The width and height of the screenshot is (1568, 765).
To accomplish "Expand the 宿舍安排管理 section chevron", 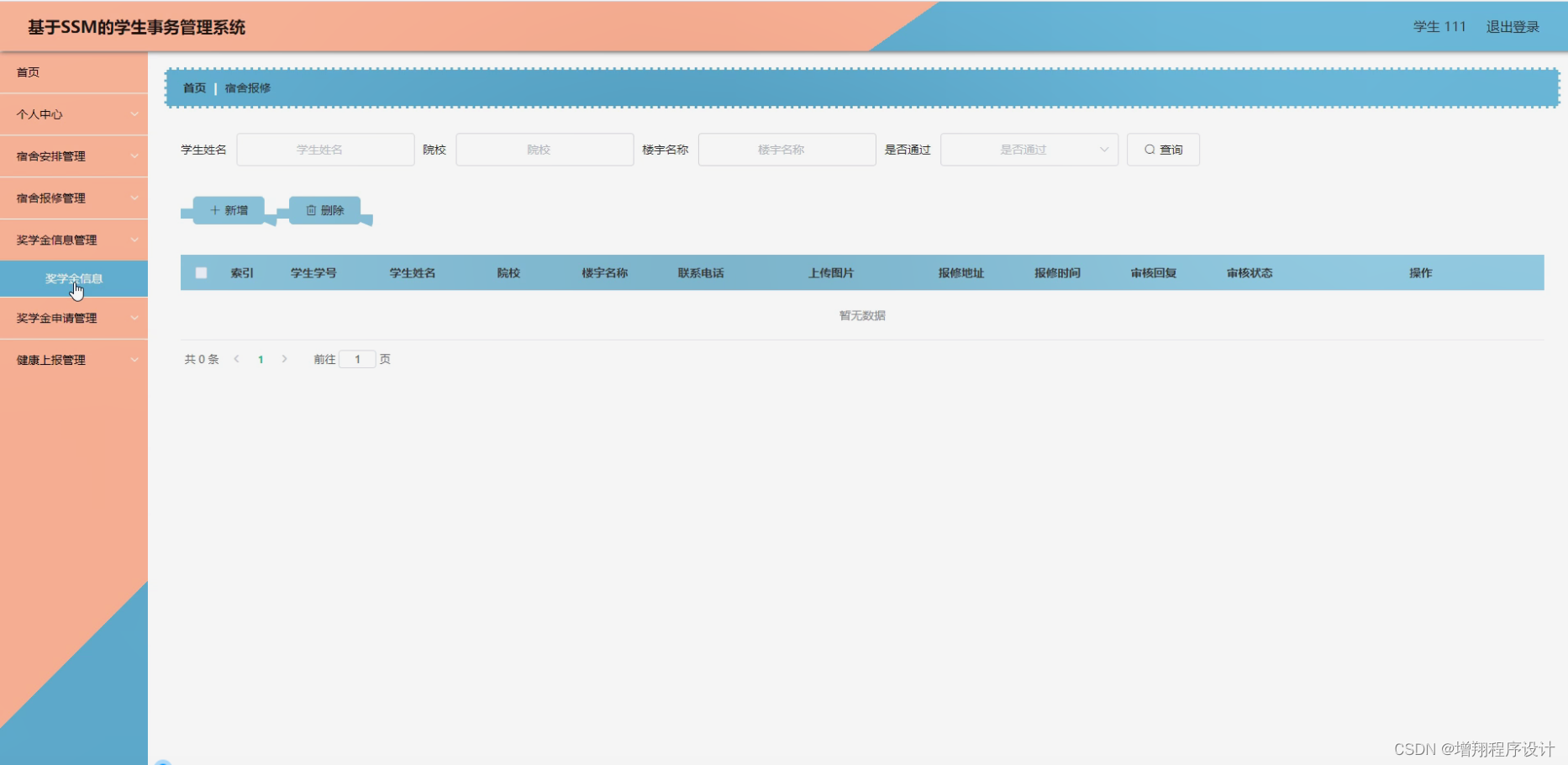I will pyautogui.click(x=135, y=156).
